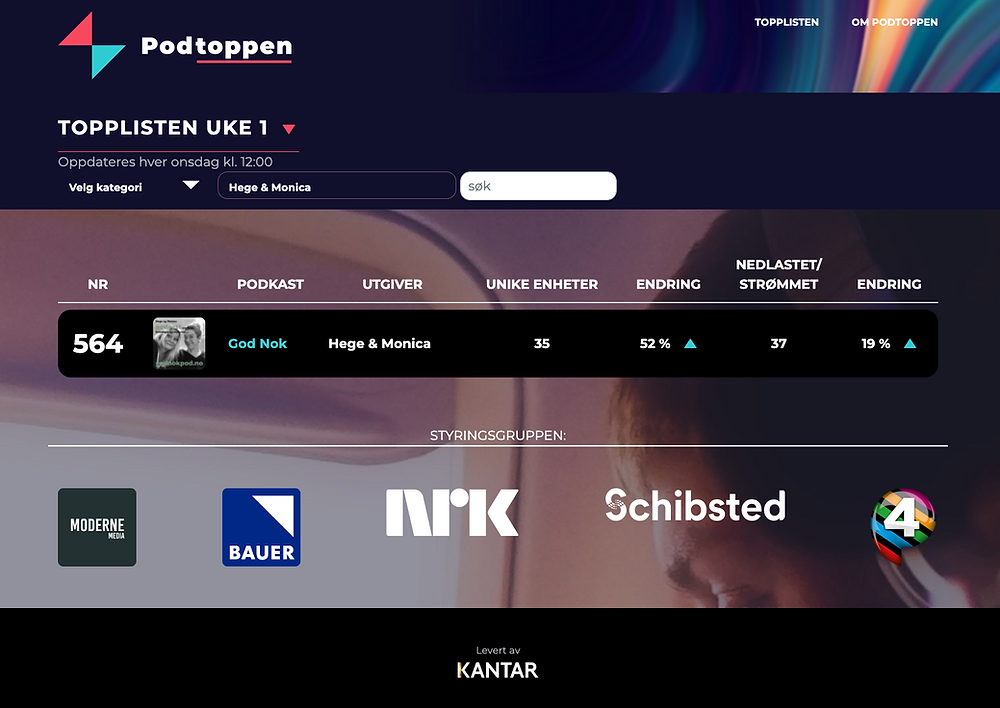Click the Kantar logo in footer
Image resolution: width=1000 pixels, height=708 pixels.
[497, 670]
